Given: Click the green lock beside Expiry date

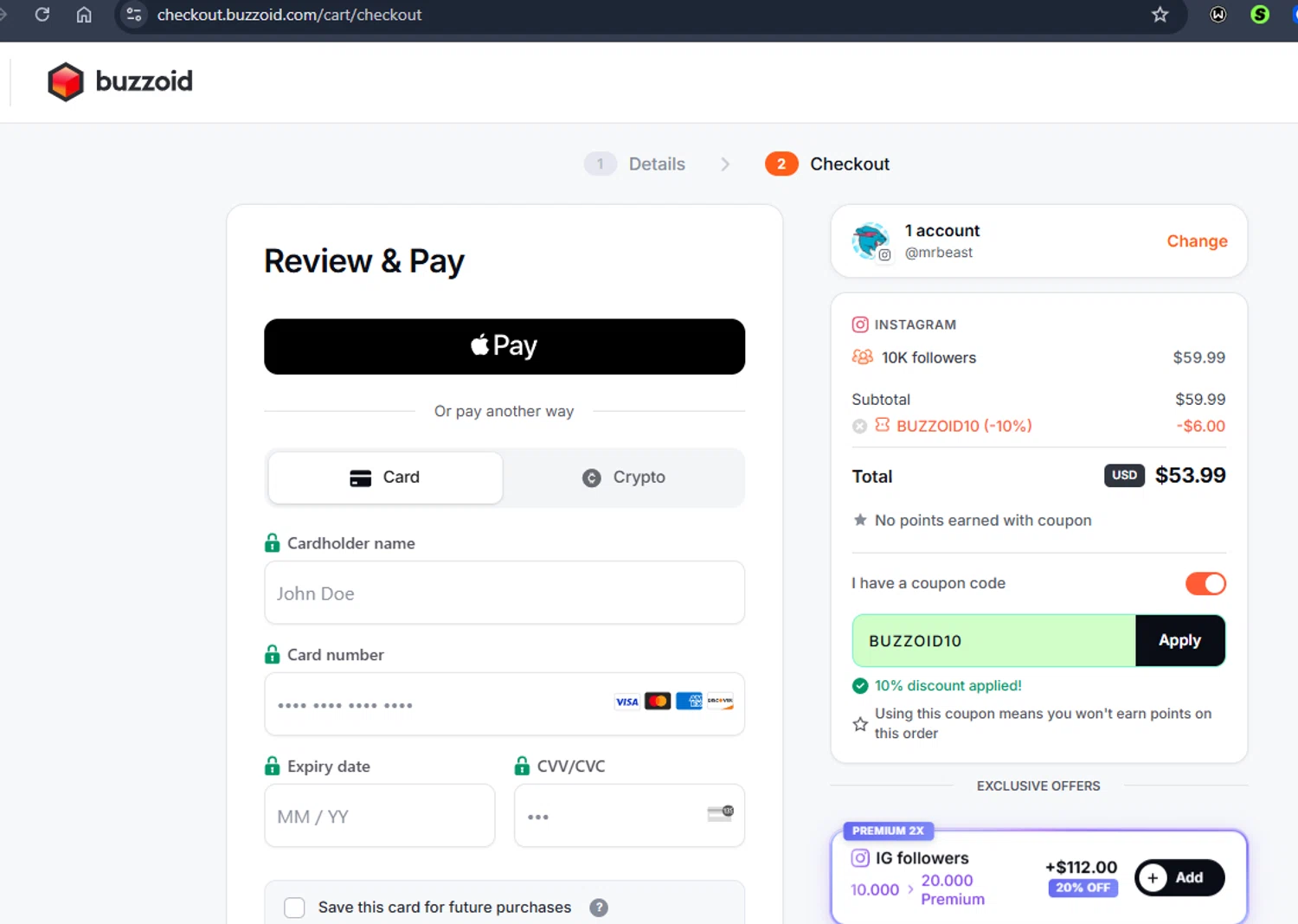Looking at the screenshot, I should coord(272,766).
